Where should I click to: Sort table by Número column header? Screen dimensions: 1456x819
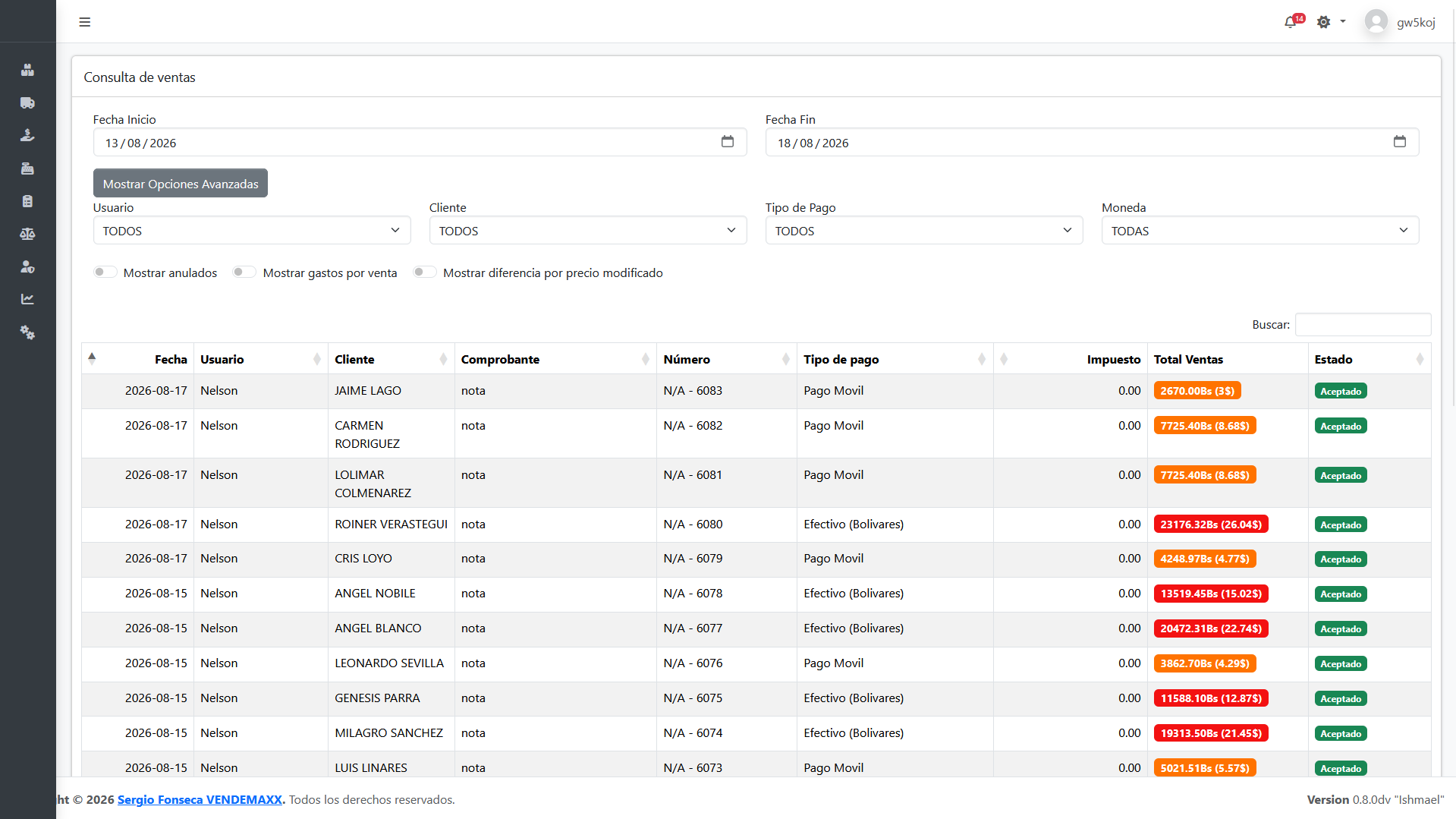click(x=727, y=359)
